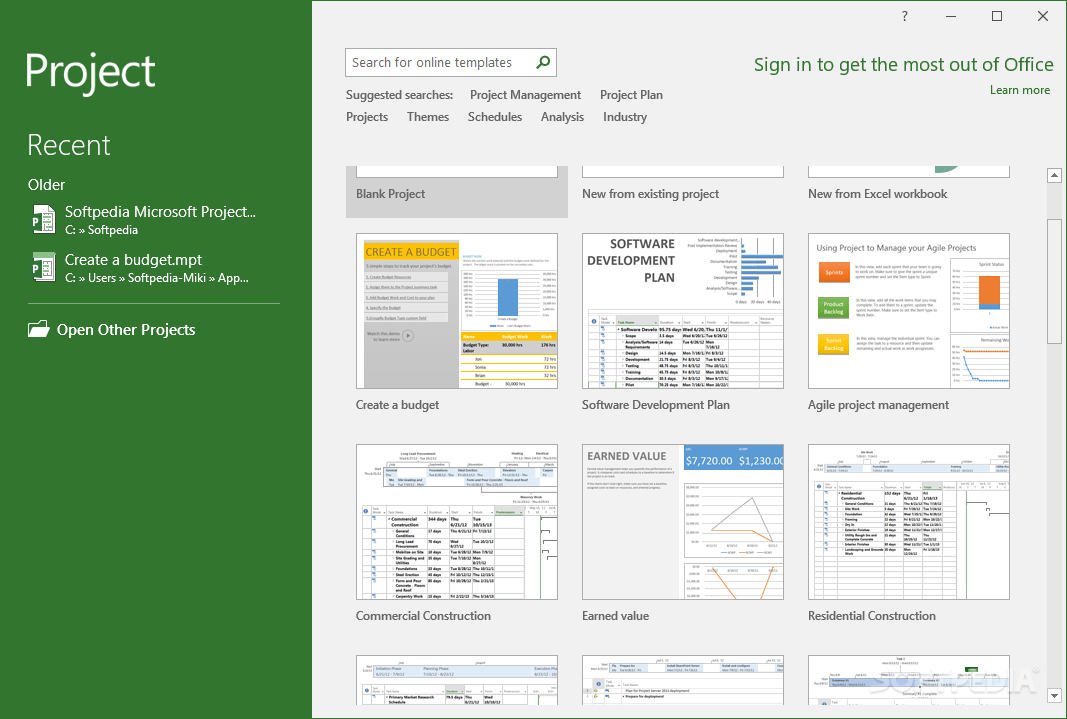Open the Learn more link
The image size is (1067, 719).
[x=1019, y=89]
